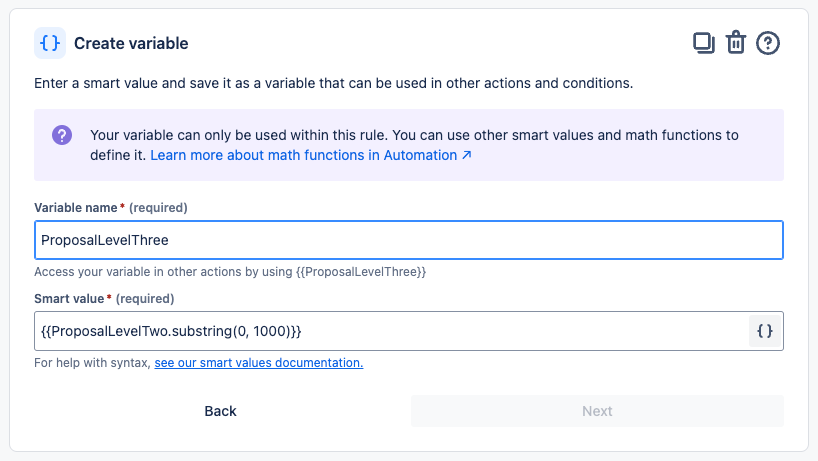Click the Smart value required label
The height and width of the screenshot is (461, 818).
104,298
